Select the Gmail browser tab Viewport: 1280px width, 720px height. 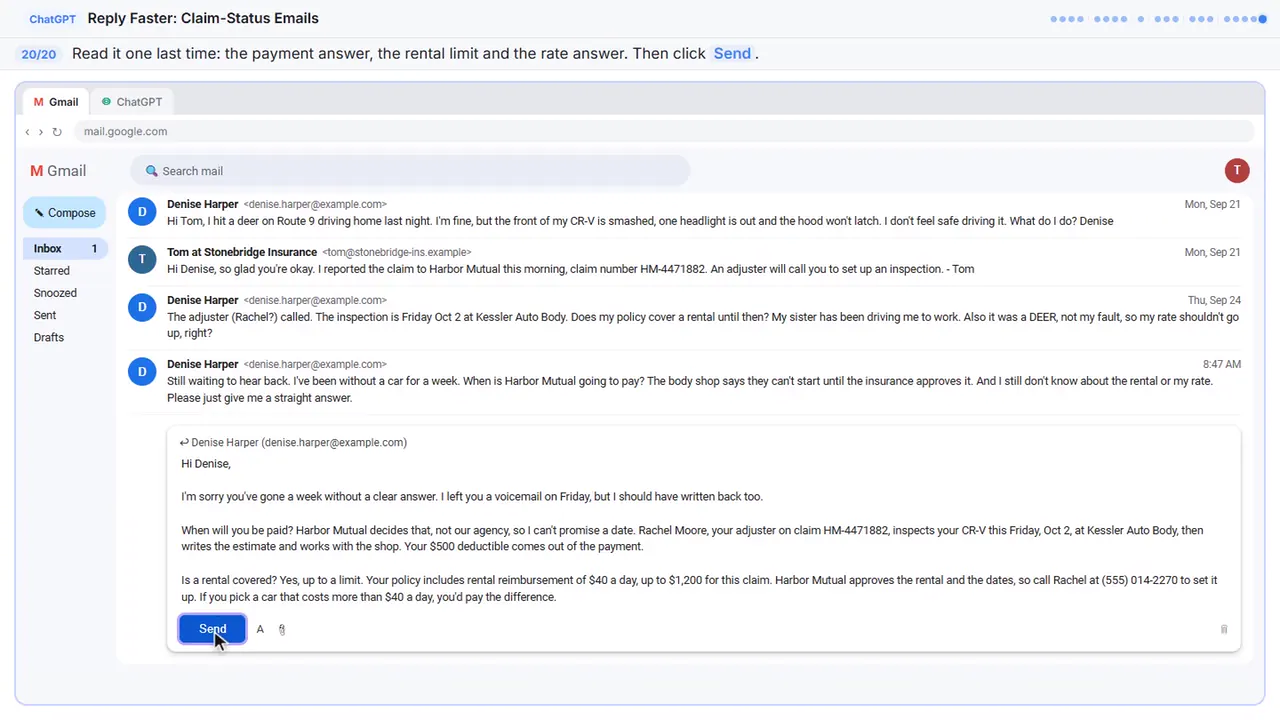coord(56,102)
